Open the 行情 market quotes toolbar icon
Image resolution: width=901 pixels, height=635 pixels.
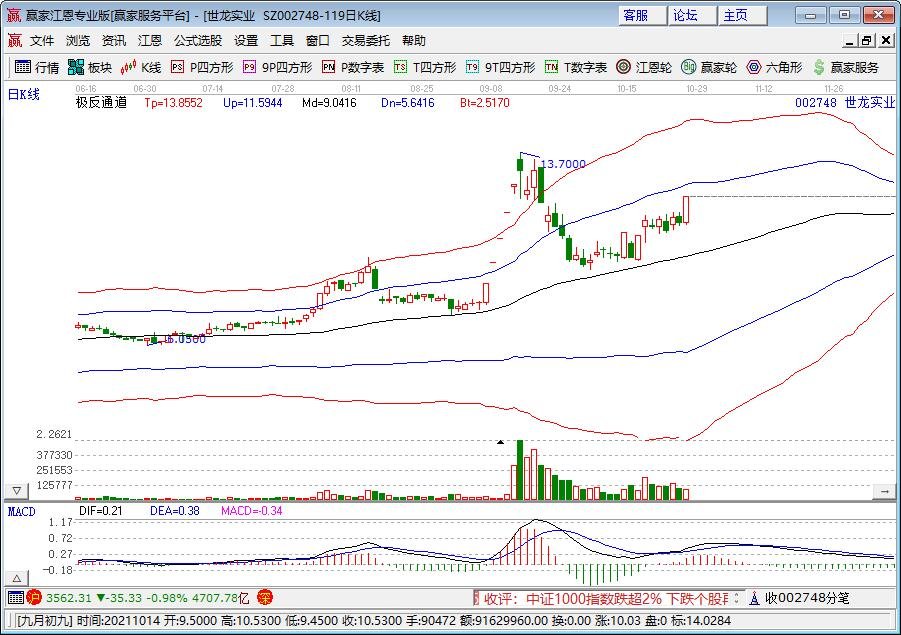(x=36, y=68)
